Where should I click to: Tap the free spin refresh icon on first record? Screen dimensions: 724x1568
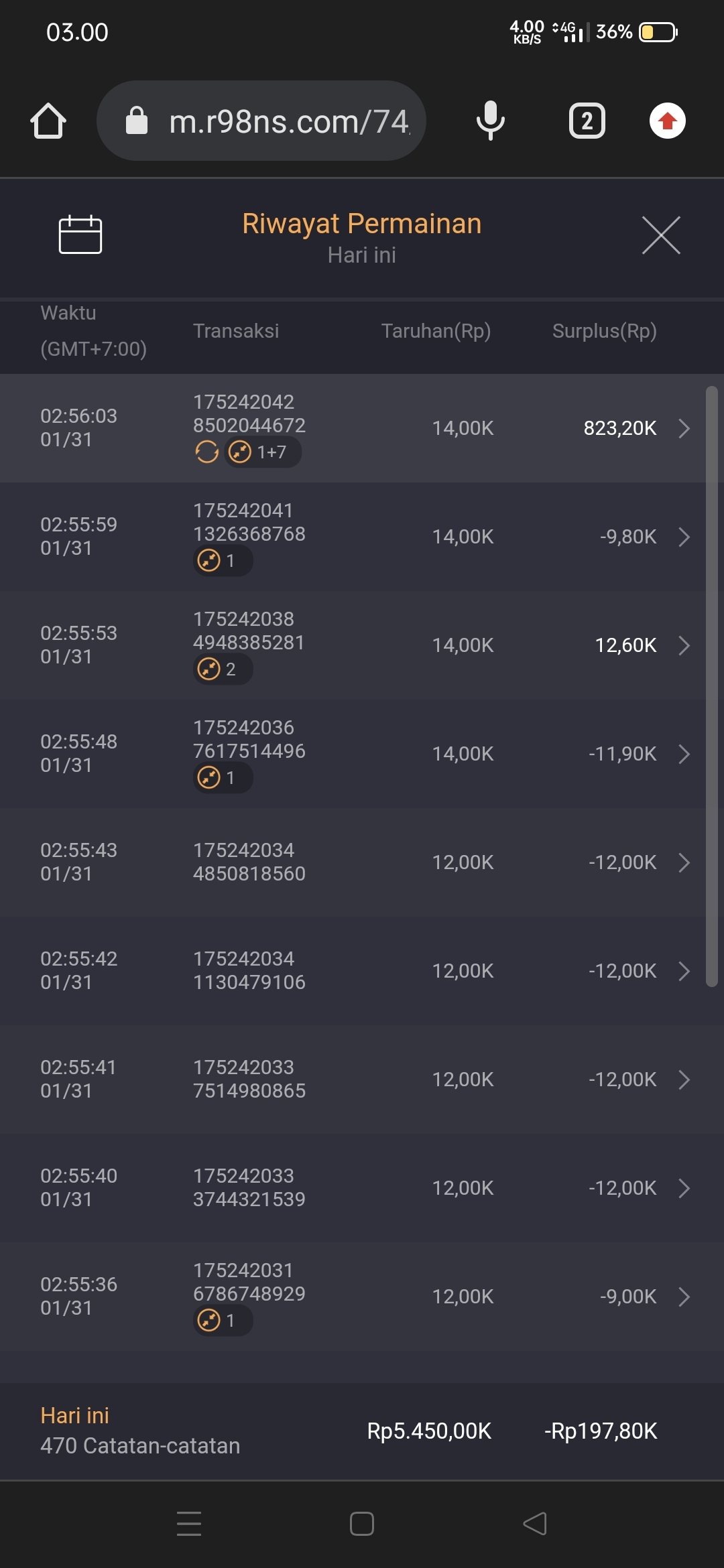tap(207, 452)
